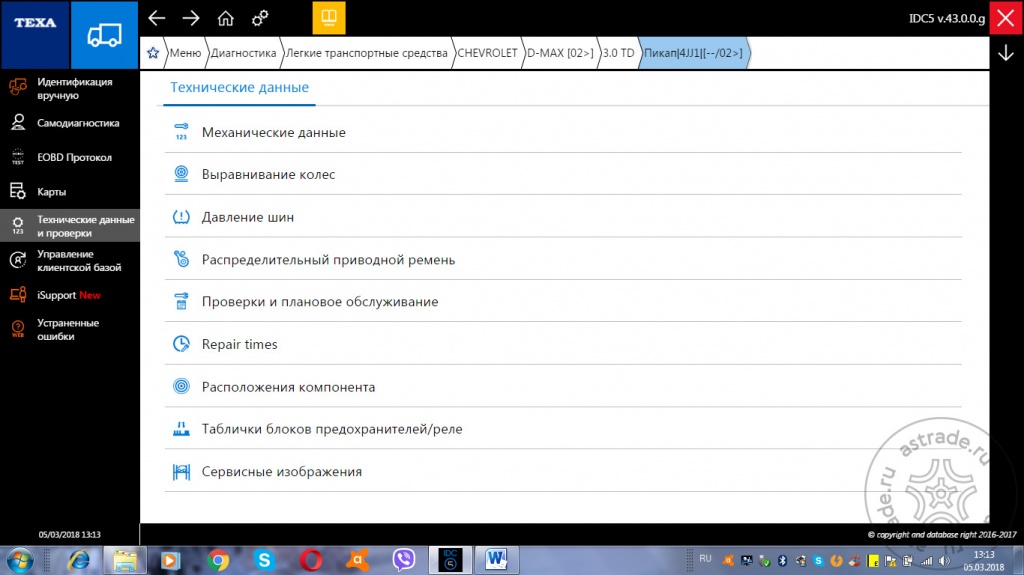Open Avast icon in taskbar
Screen dimensions: 1024x575
click(357, 561)
